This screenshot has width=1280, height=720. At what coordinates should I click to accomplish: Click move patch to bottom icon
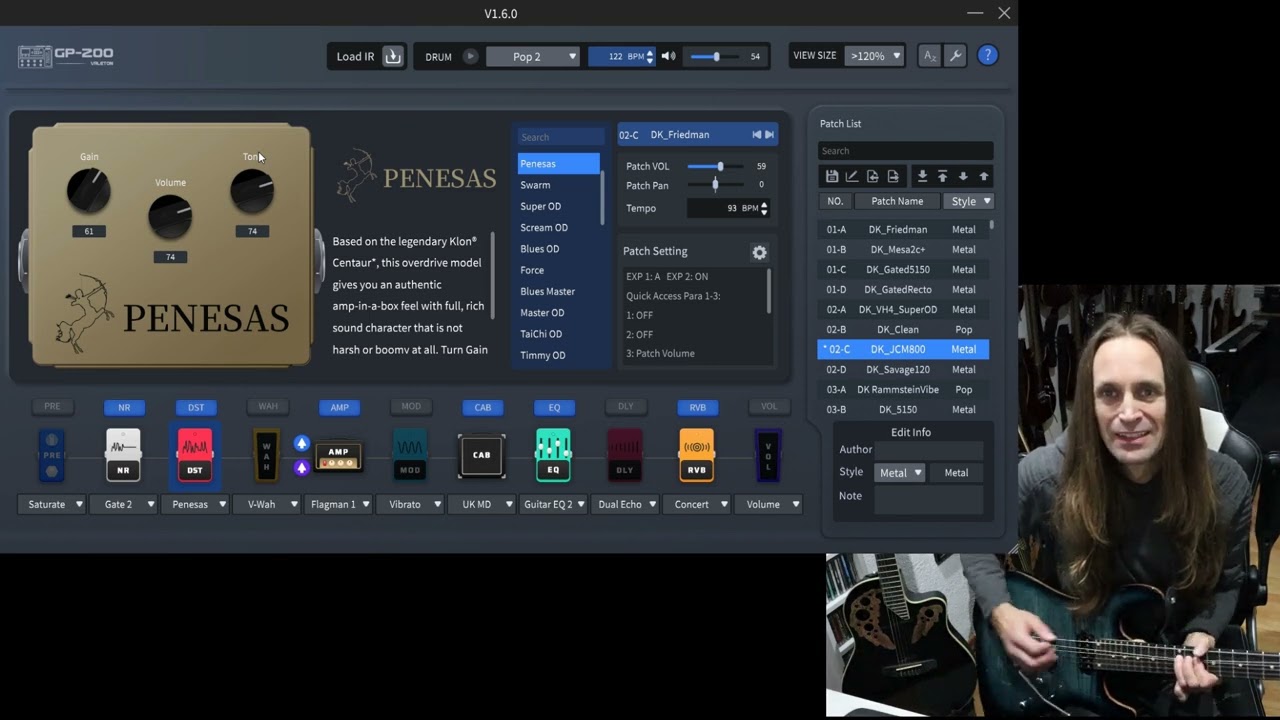(922, 176)
